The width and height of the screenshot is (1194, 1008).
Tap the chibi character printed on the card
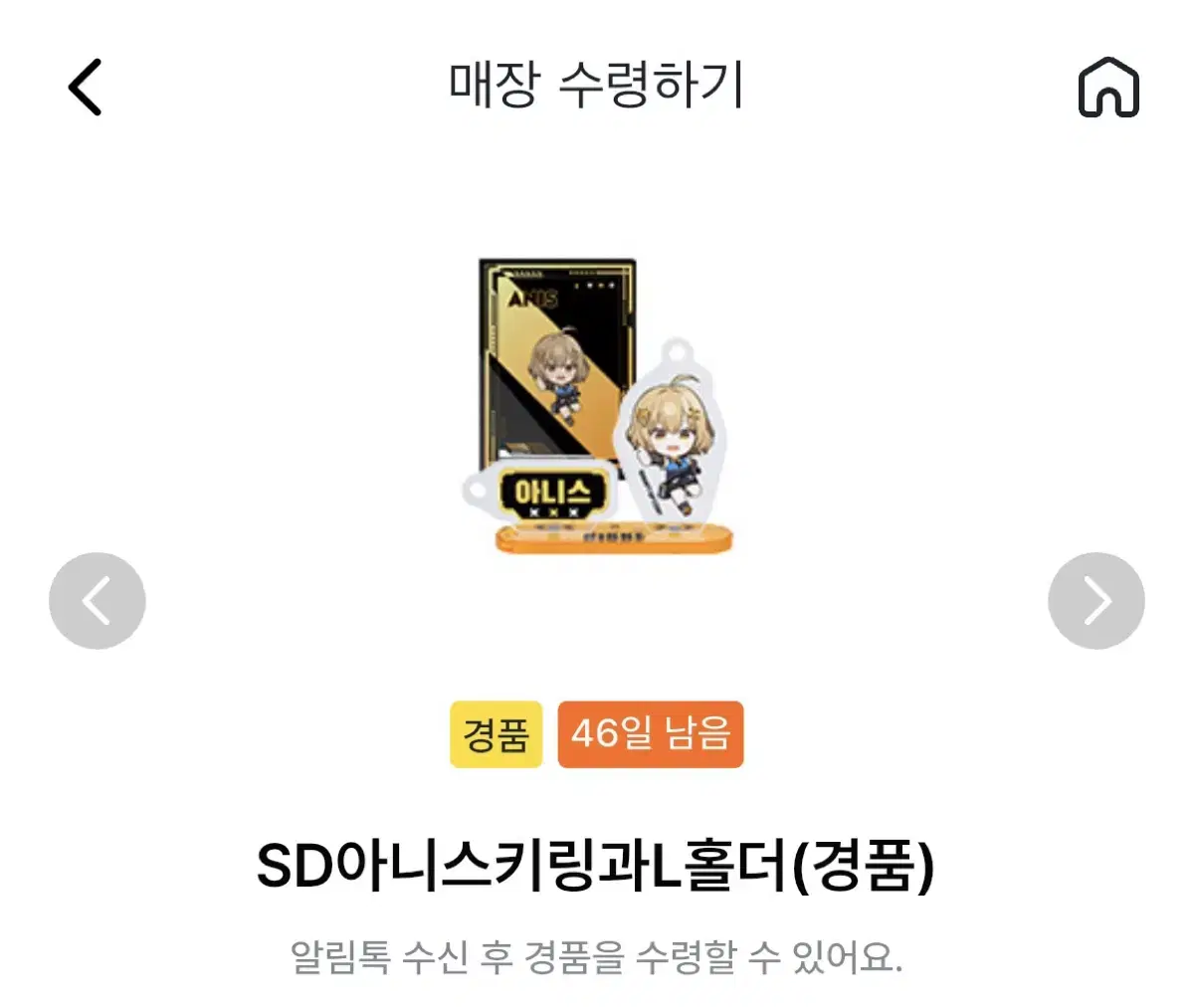[x=558, y=378]
